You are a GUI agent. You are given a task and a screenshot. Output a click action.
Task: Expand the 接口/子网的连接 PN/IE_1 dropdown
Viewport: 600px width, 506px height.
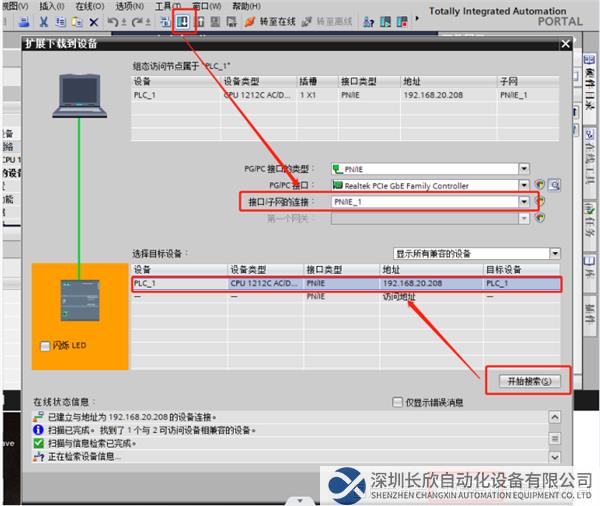(x=524, y=201)
